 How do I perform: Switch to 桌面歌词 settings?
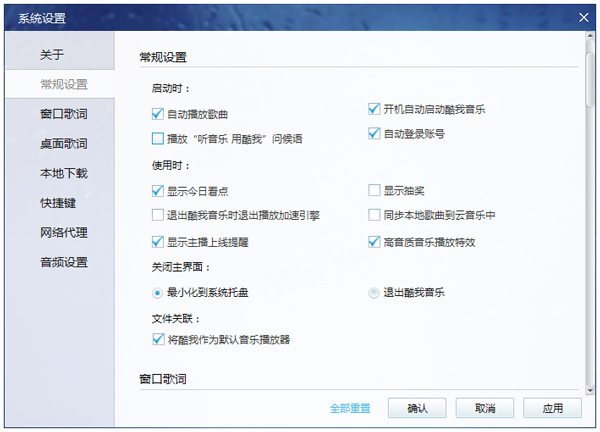click(64, 144)
